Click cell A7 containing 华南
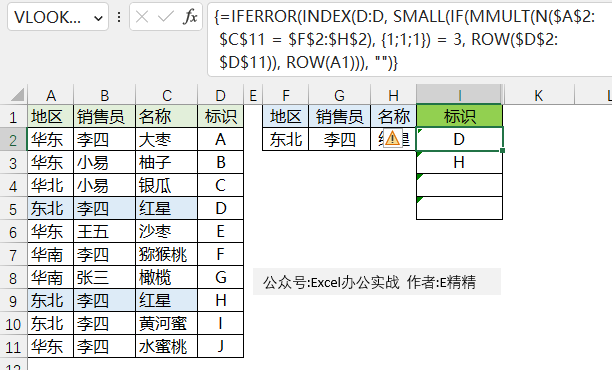Image resolution: width=612 pixels, height=370 pixels. pyautogui.click(x=51, y=254)
